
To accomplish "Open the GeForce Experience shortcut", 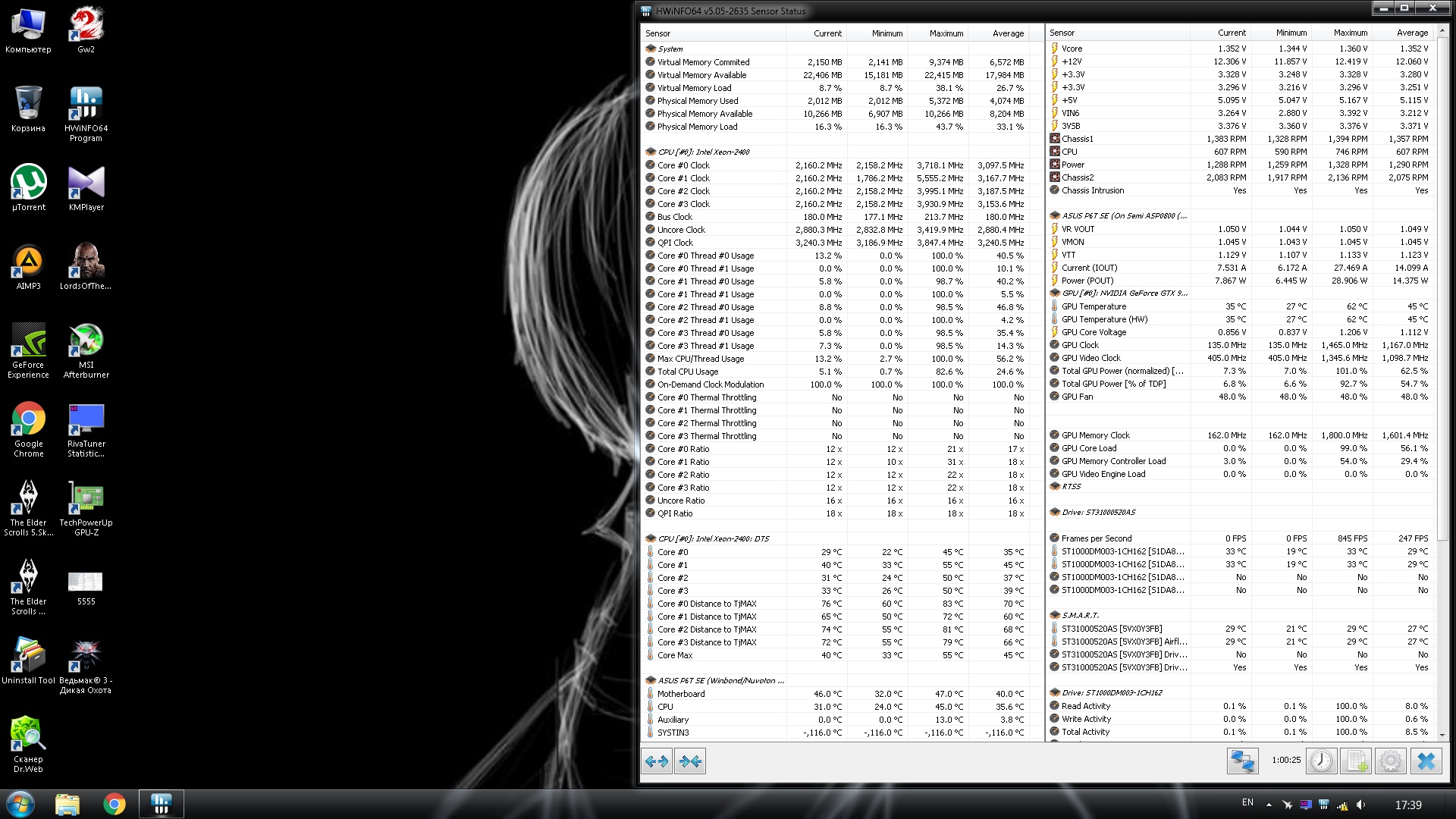I will [x=28, y=350].
